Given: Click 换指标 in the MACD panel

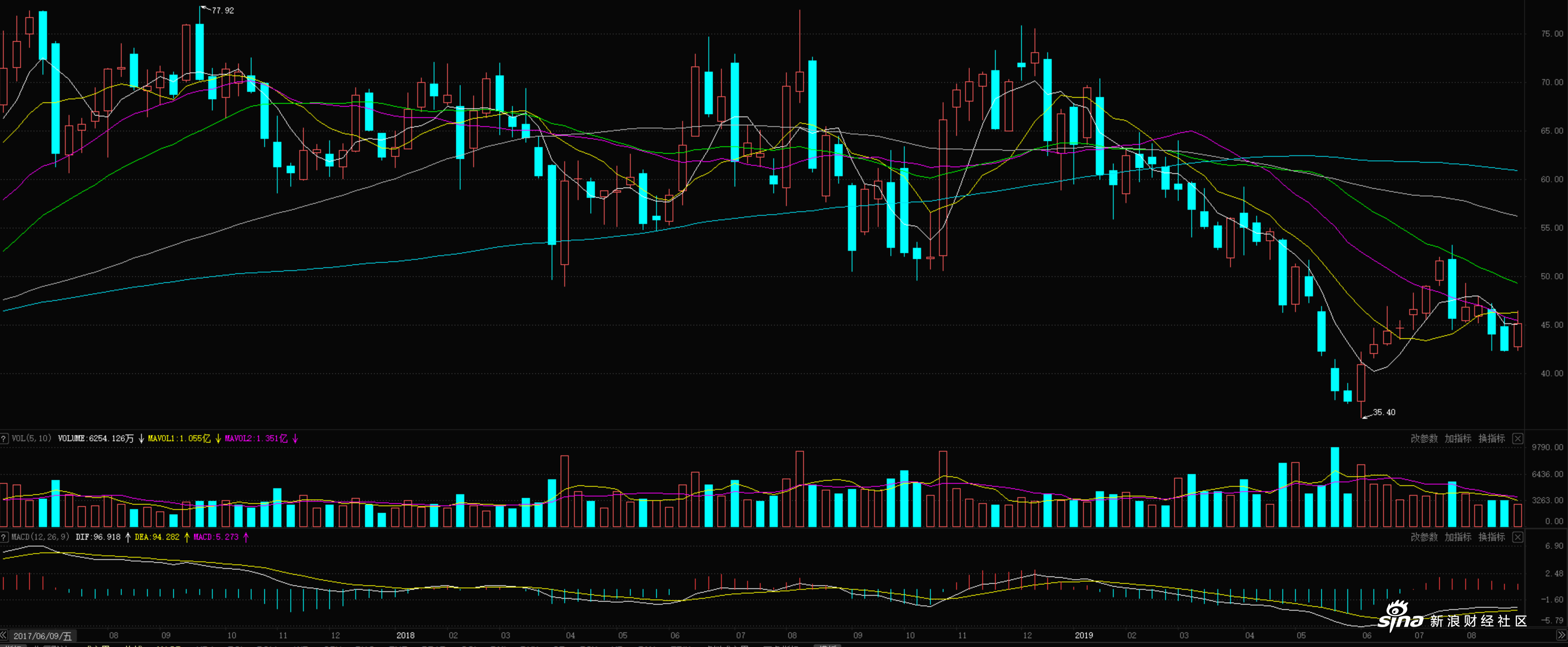Looking at the screenshot, I should 1491,537.
